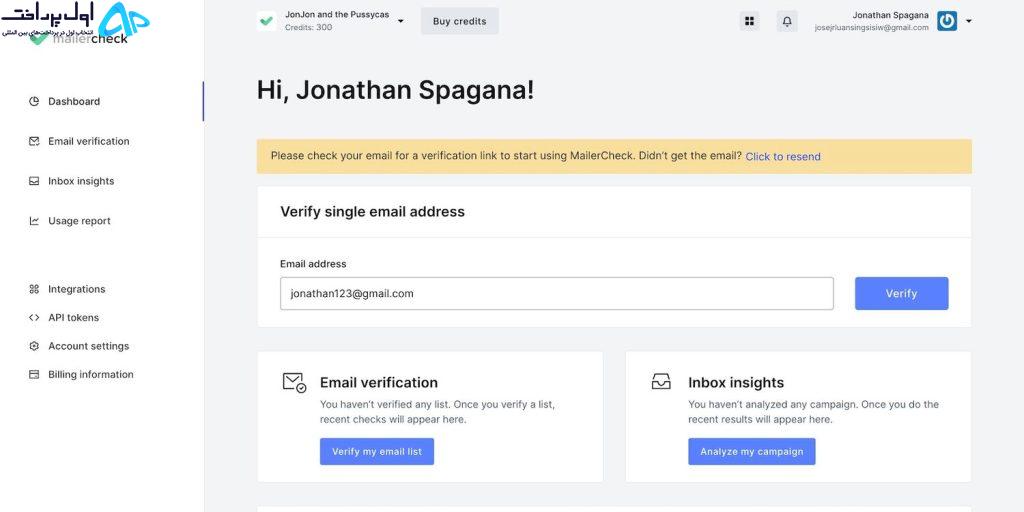Click the green checkmark account logo

pyautogui.click(x=266, y=21)
